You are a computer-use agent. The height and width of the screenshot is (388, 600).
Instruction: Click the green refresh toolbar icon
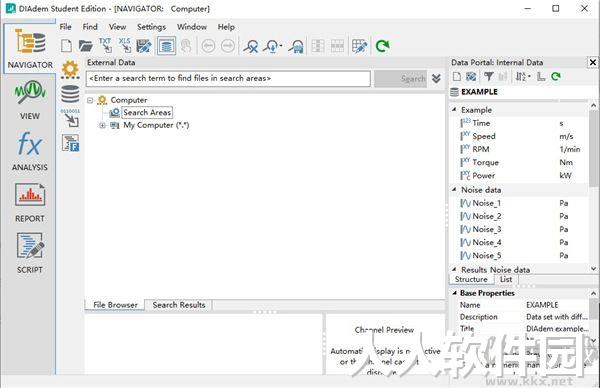pyautogui.click(x=382, y=46)
